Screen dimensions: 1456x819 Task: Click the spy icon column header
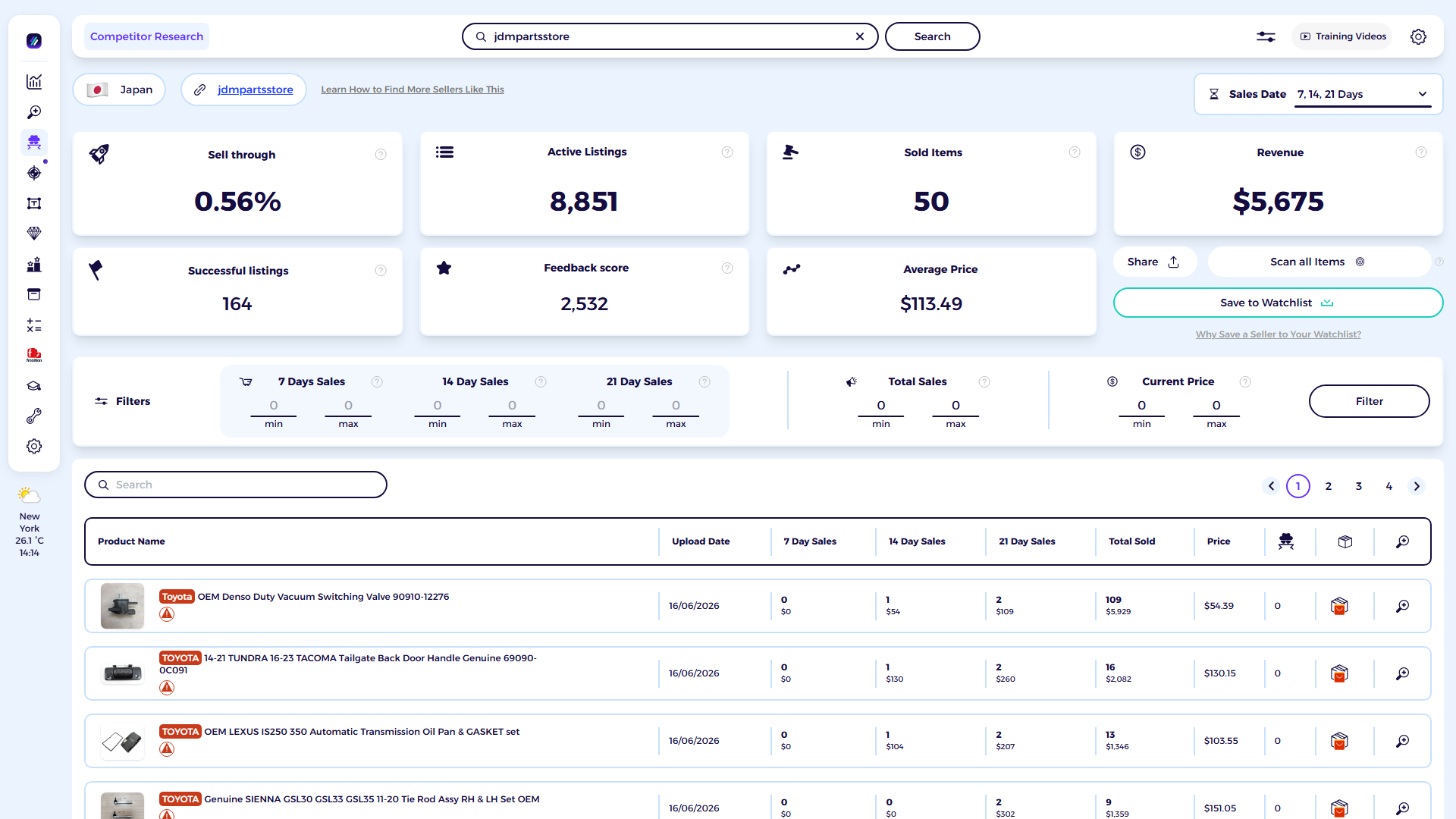pos(1286,541)
